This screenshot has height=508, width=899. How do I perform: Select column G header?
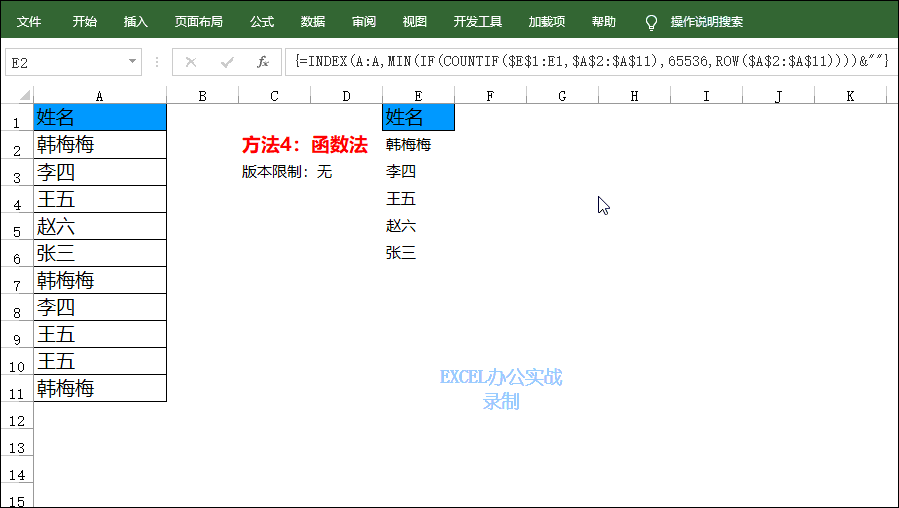pyautogui.click(x=562, y=96)
